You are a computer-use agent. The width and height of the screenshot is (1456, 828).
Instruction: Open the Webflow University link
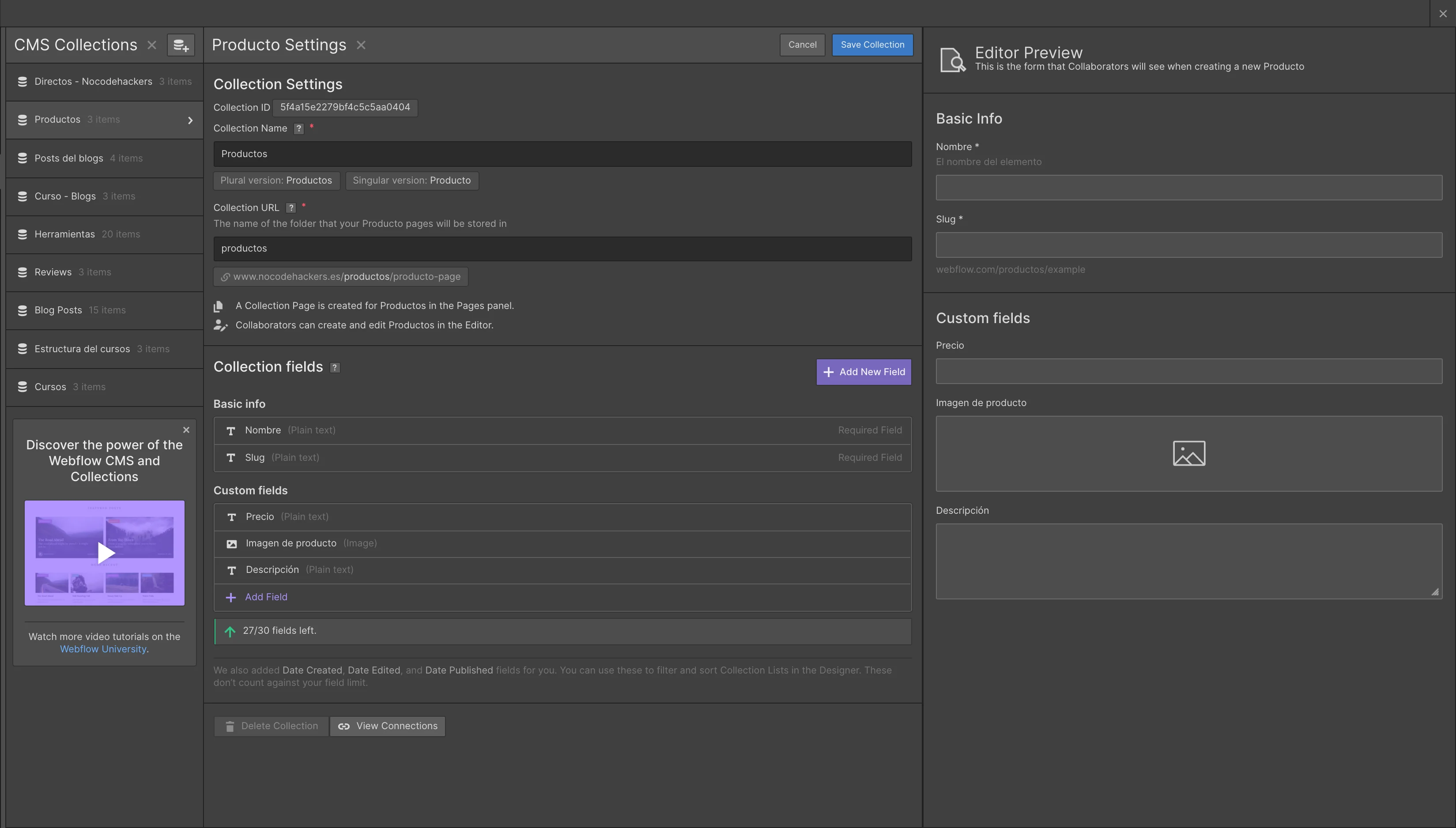pos(103,649)
